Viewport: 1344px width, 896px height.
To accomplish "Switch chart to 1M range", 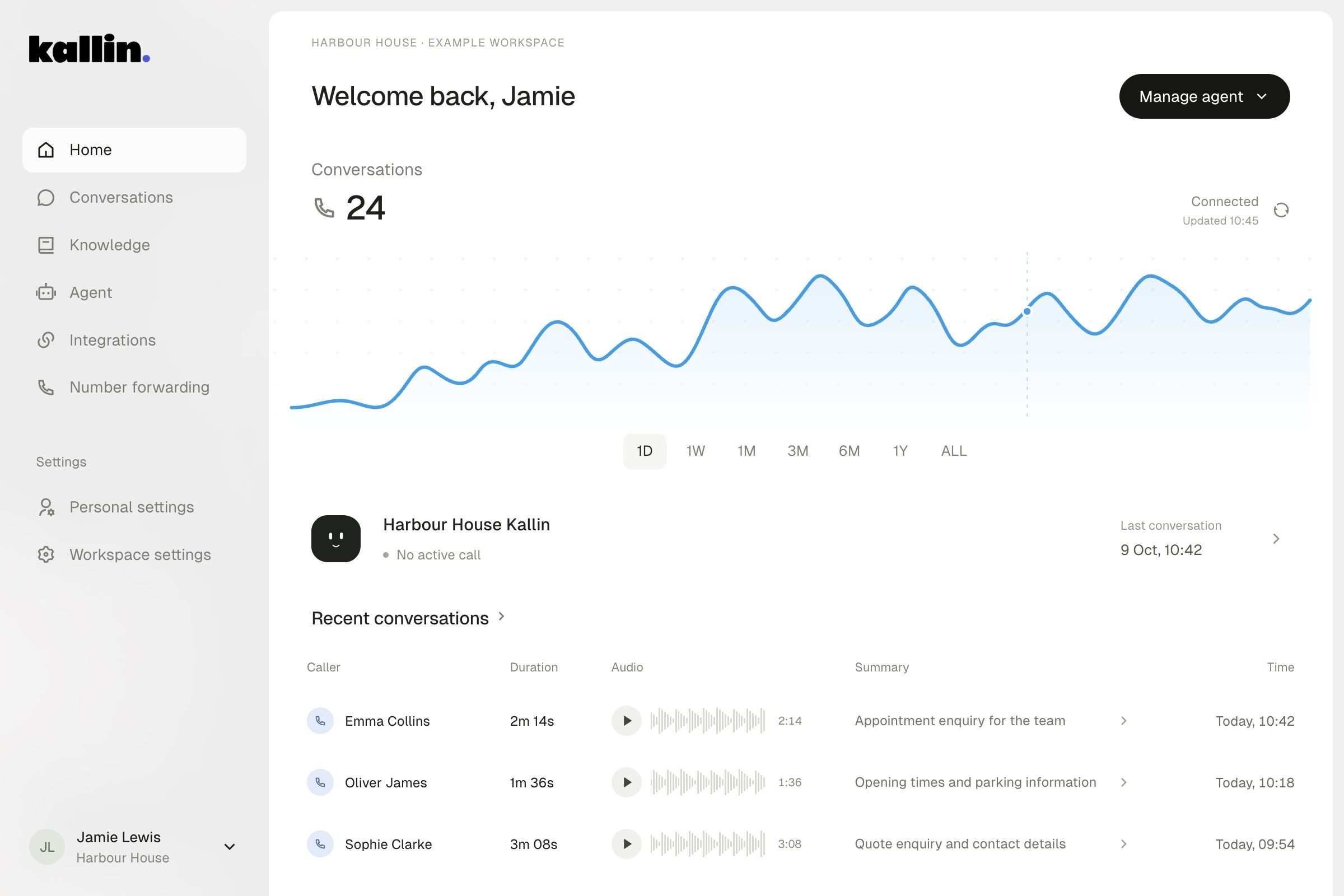I will click(746, 451).
